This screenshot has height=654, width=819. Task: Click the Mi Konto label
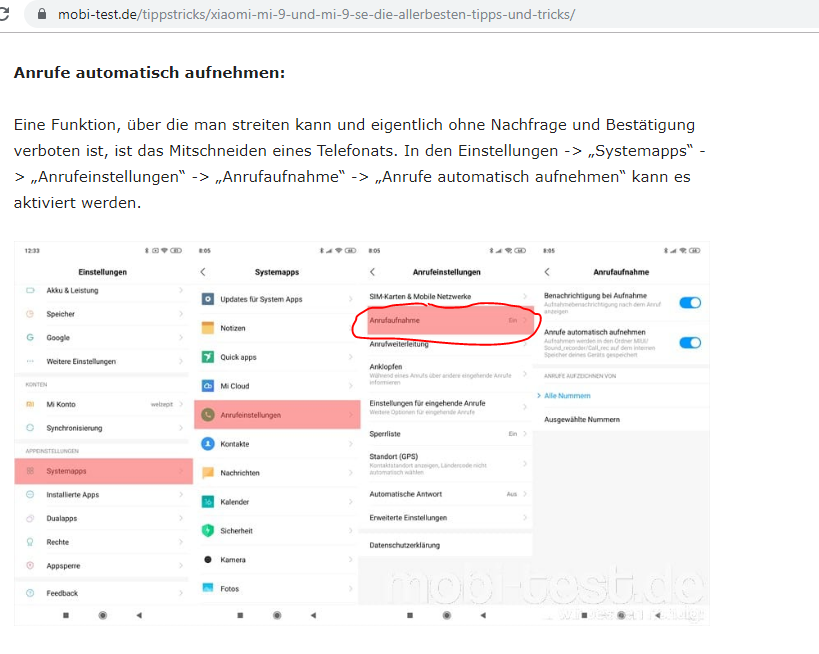pyautogui.click(x=61, y=404)
